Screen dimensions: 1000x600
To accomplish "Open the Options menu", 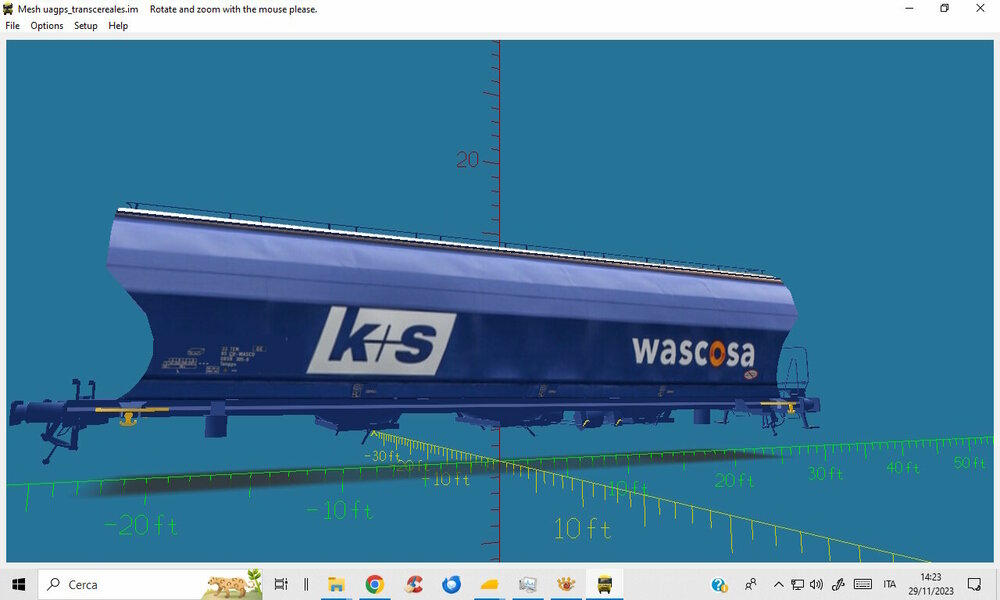I will (47, 26).
